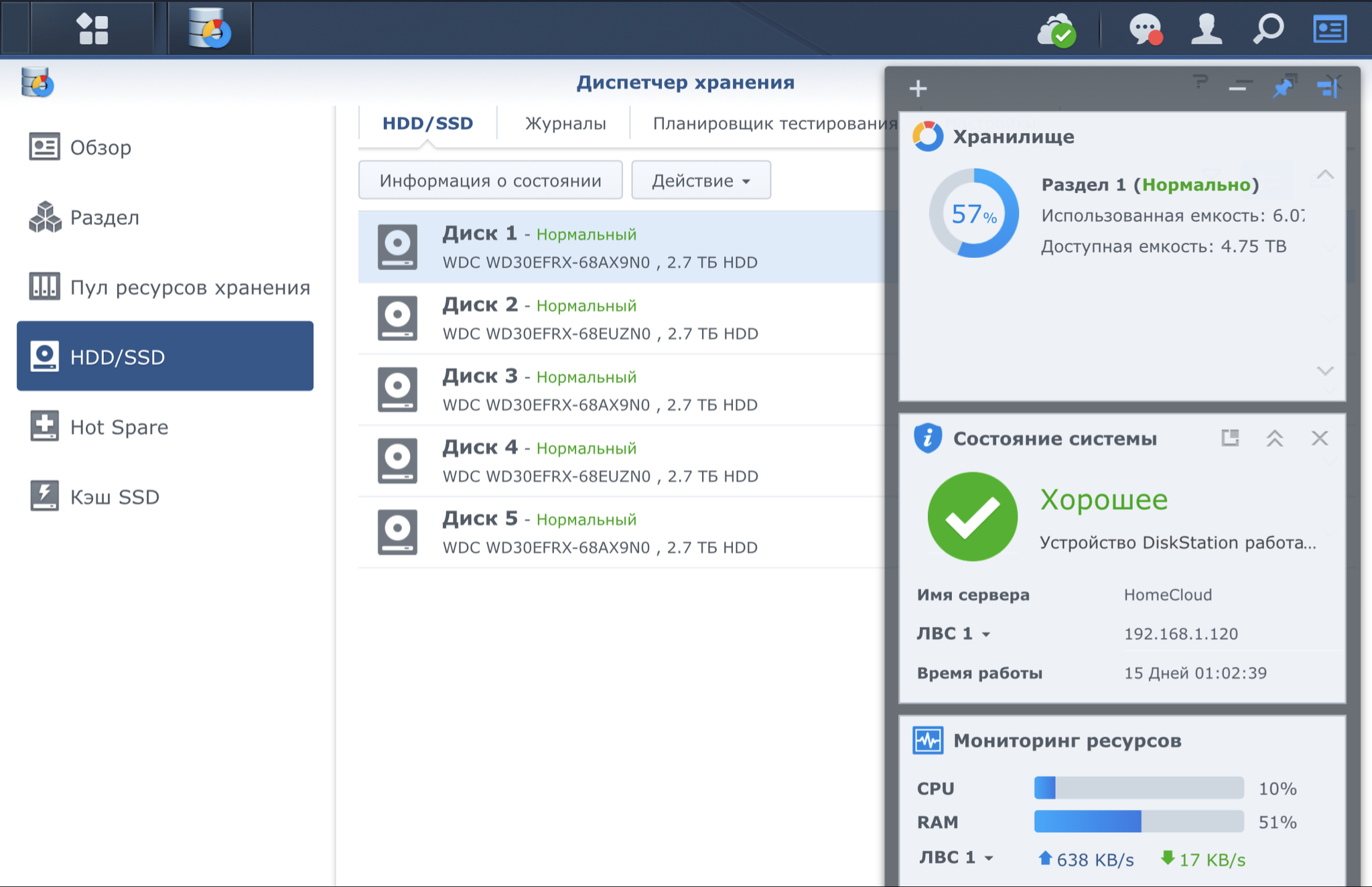
Task: Toggle pin on the widgets panel
Action: coord(1283,87)
